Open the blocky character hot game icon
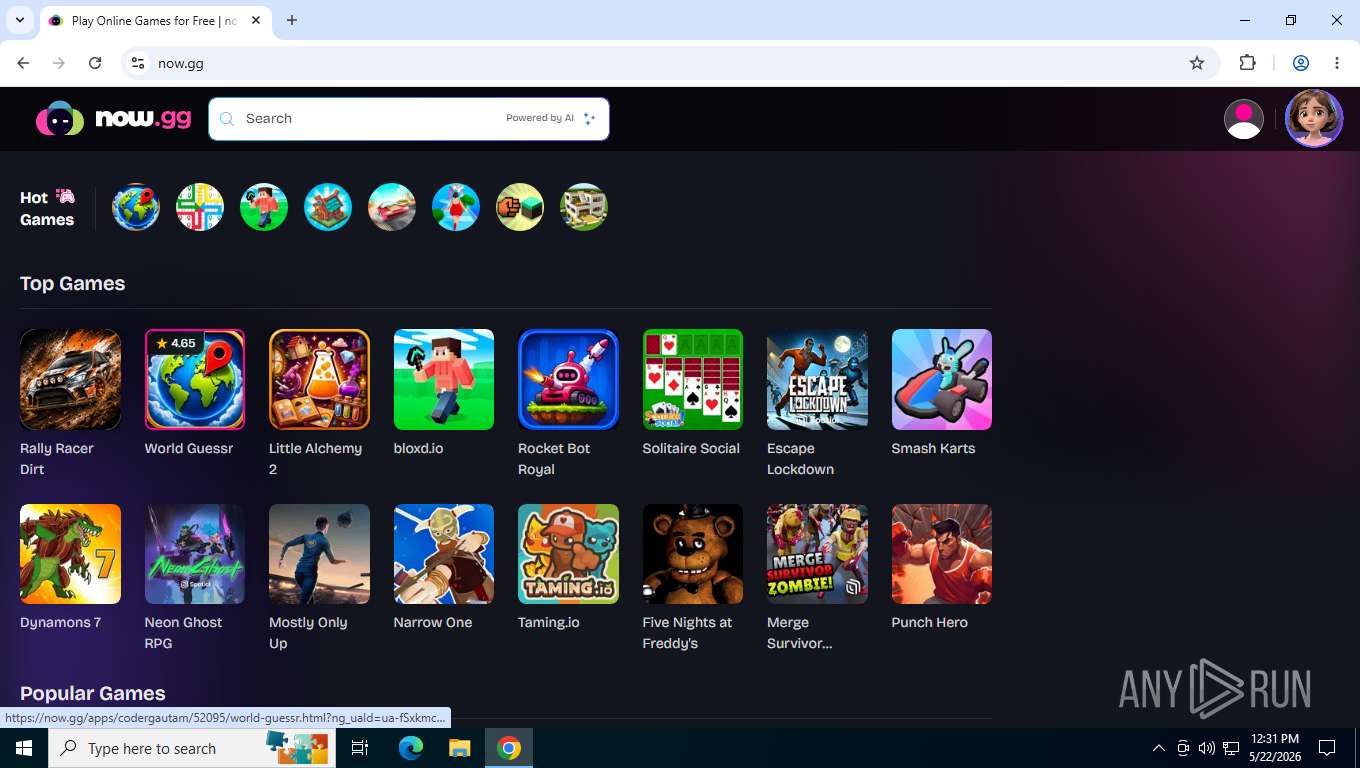1360x768 pixels. (264, 207)
